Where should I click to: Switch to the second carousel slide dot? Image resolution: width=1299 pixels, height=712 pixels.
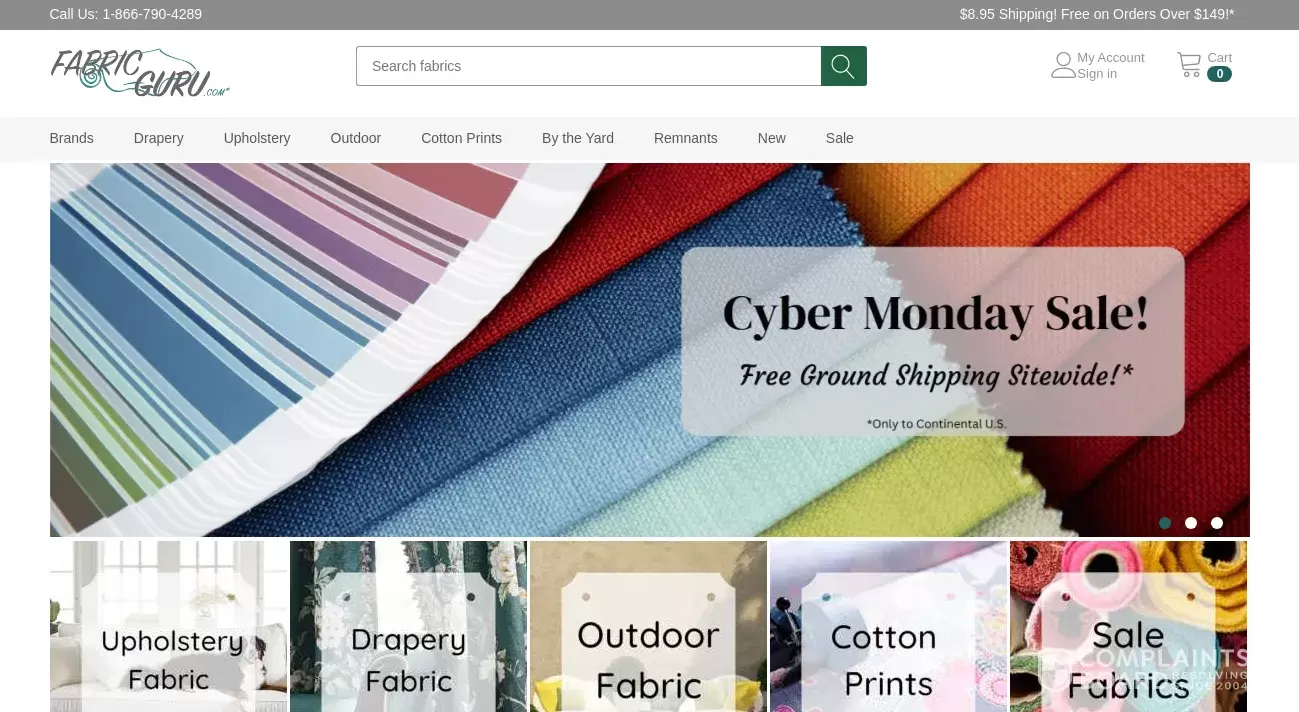pyautogui.click(x=1191, y=523)
